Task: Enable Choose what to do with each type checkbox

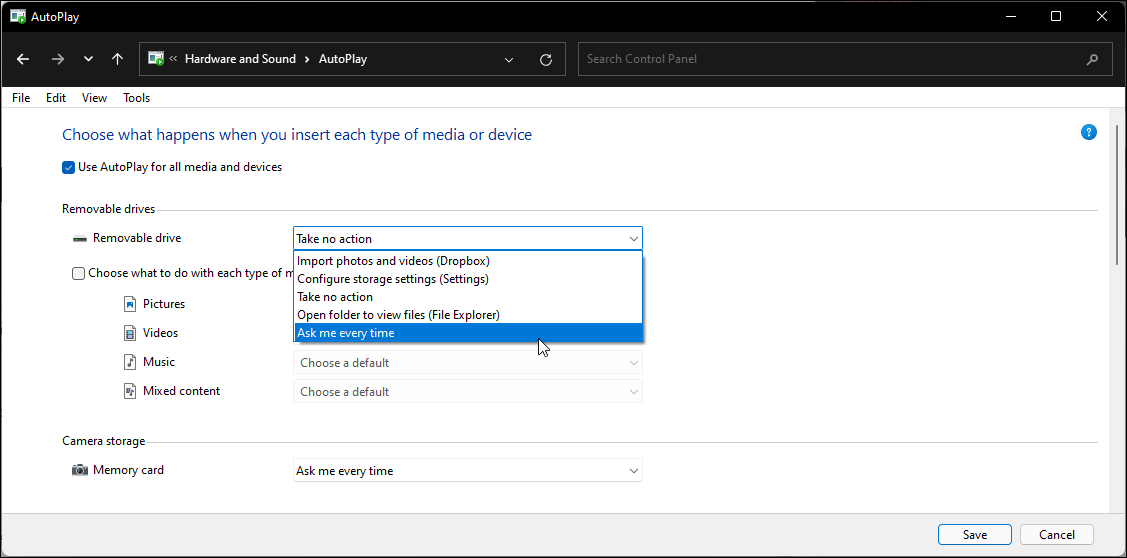Action: [79, 273]
